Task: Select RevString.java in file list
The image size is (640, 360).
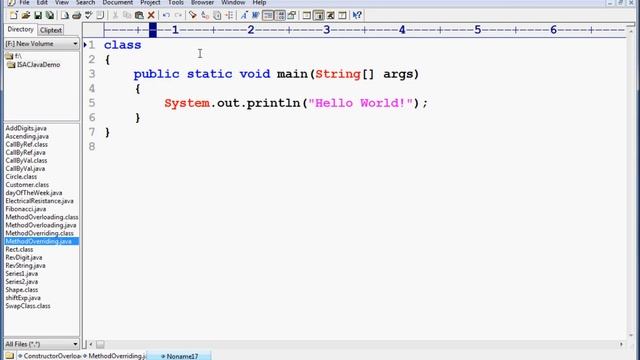Action: (x=25, y=265)
